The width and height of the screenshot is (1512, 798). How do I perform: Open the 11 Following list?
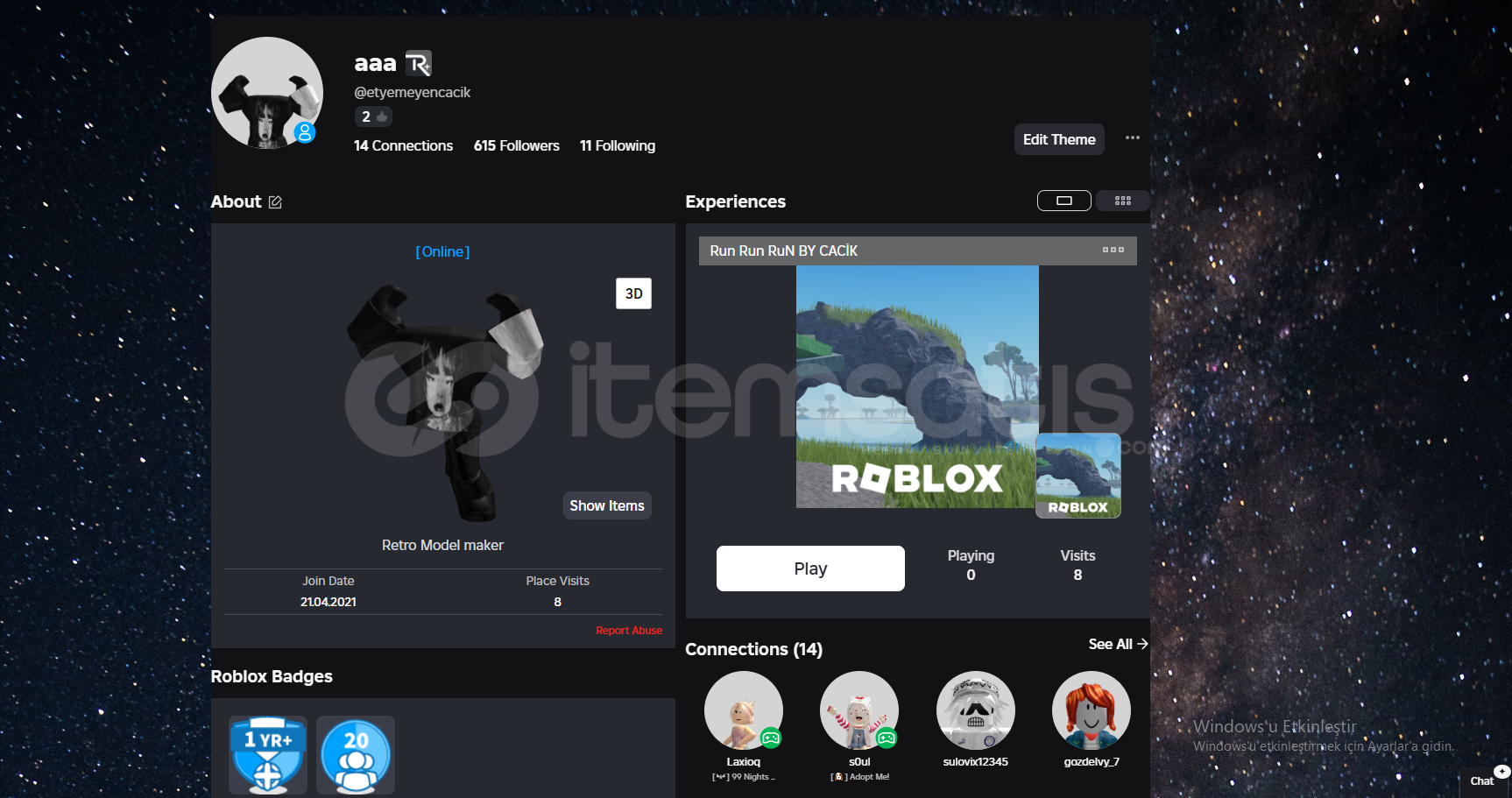pyautogui.click(x=618, y=145)
